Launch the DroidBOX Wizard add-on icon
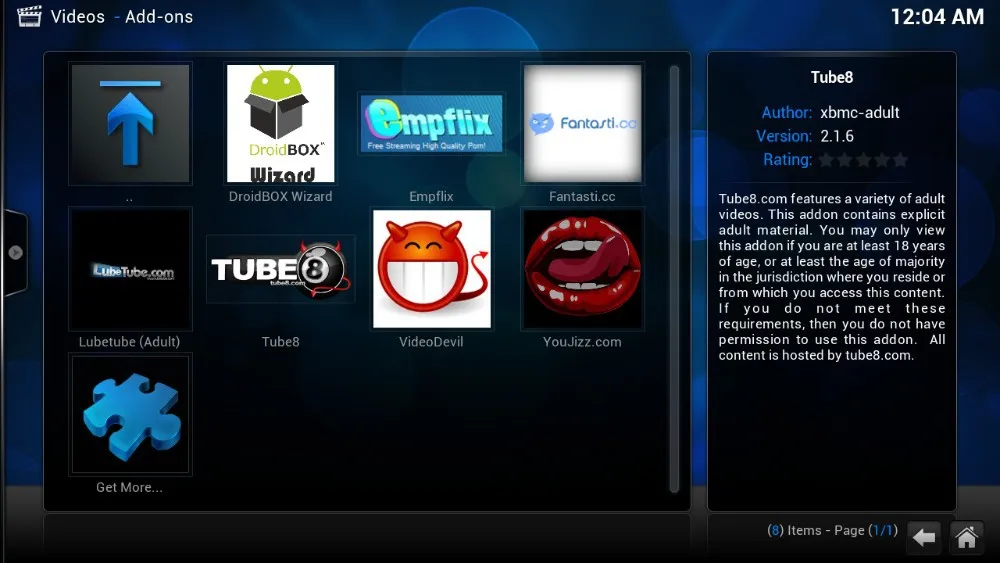The height and width of the screenshot is (563, 1000). coord(281,124)
